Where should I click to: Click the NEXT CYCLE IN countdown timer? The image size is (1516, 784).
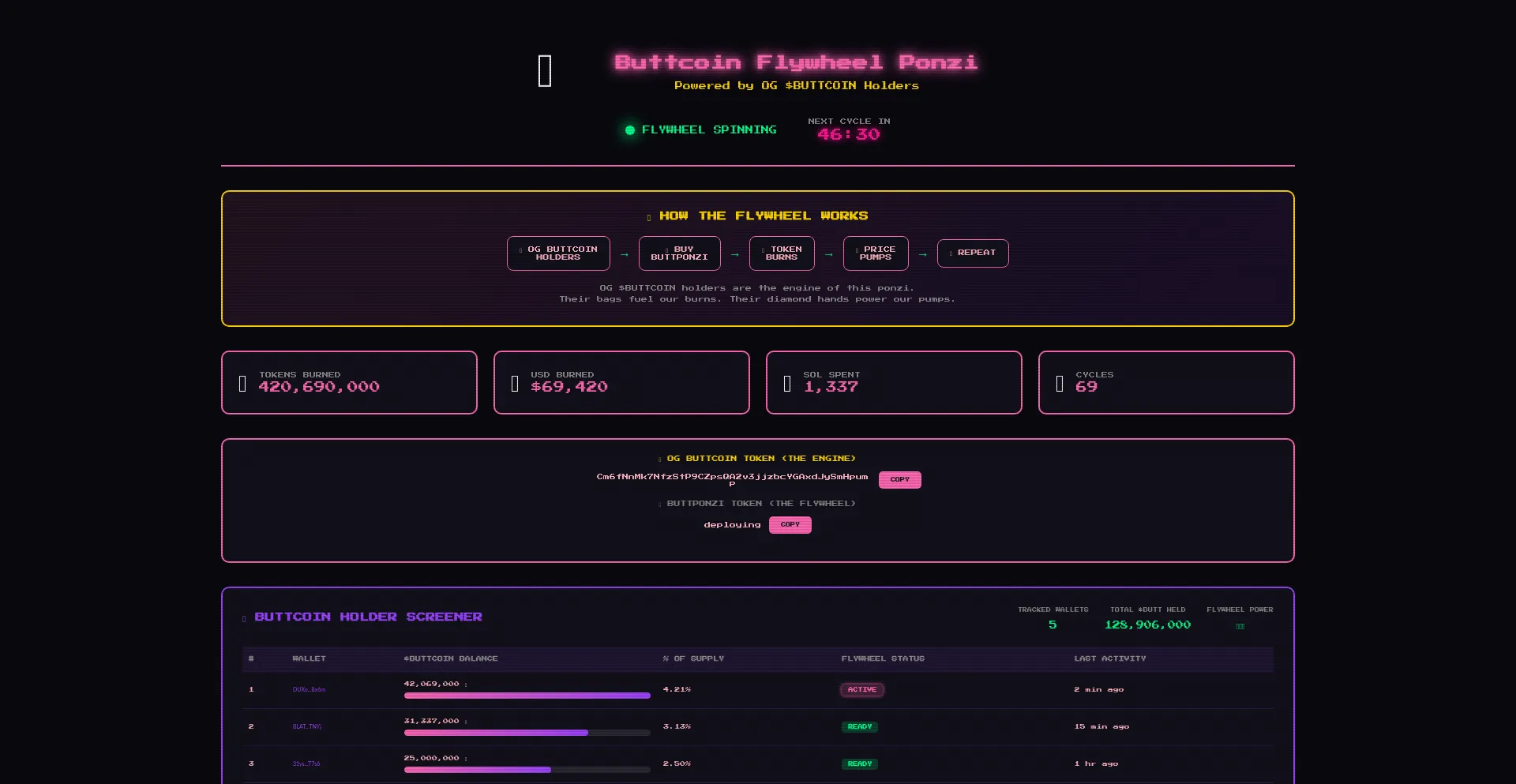(x=849, y=134)
